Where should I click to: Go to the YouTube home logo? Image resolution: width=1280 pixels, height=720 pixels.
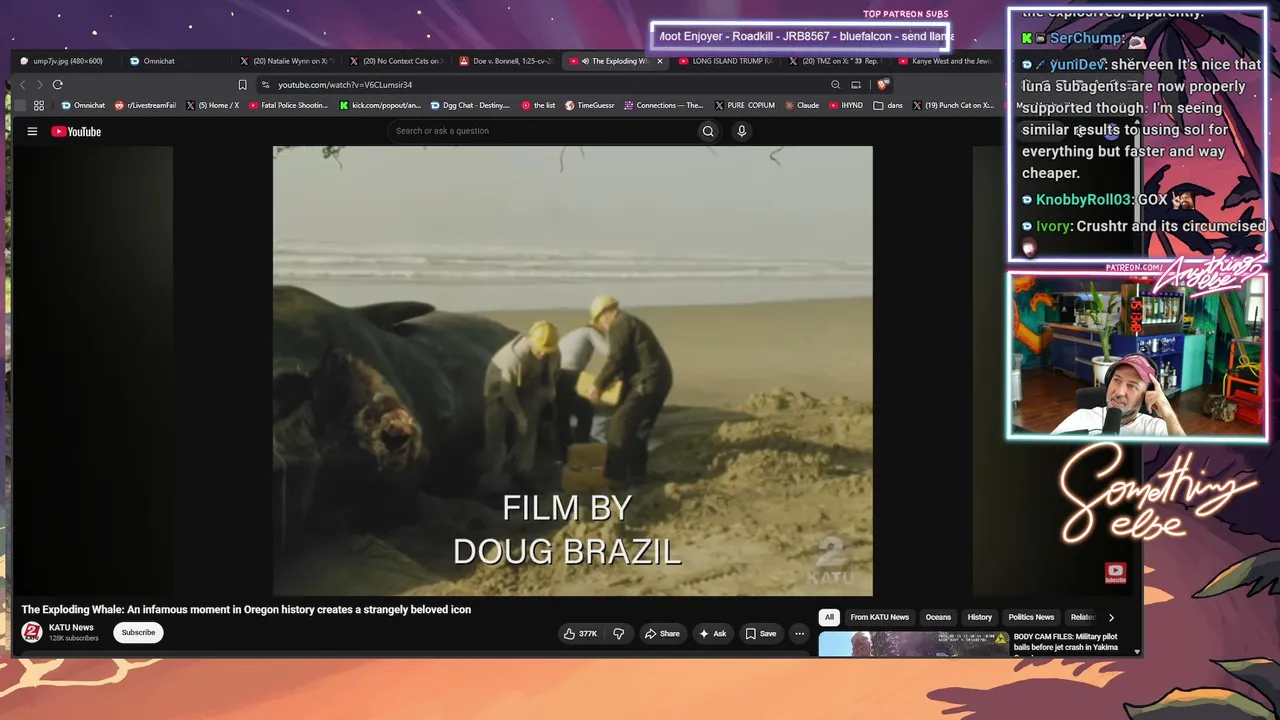[x=76, y=131]
